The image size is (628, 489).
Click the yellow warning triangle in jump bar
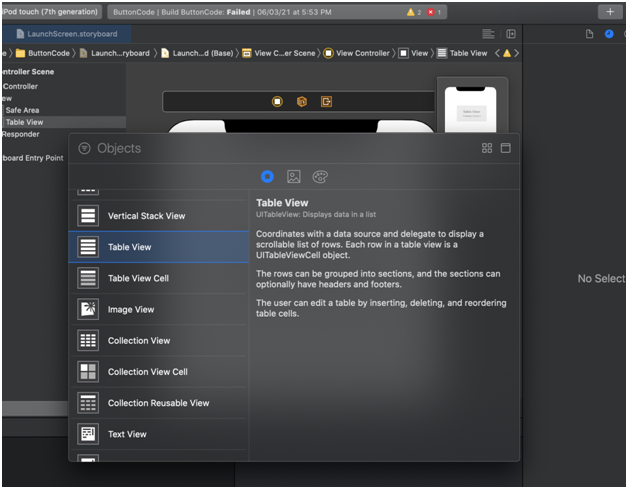507,53
